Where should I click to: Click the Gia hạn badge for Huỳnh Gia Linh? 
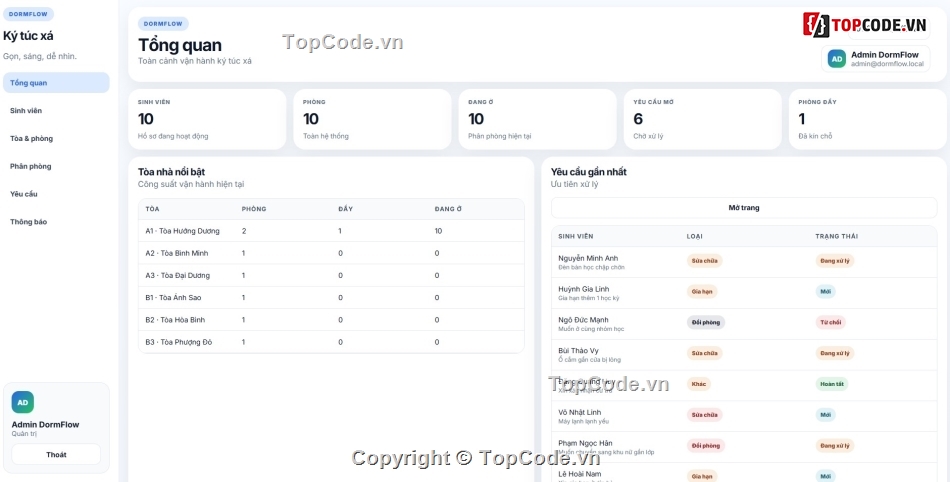point(702,291)
